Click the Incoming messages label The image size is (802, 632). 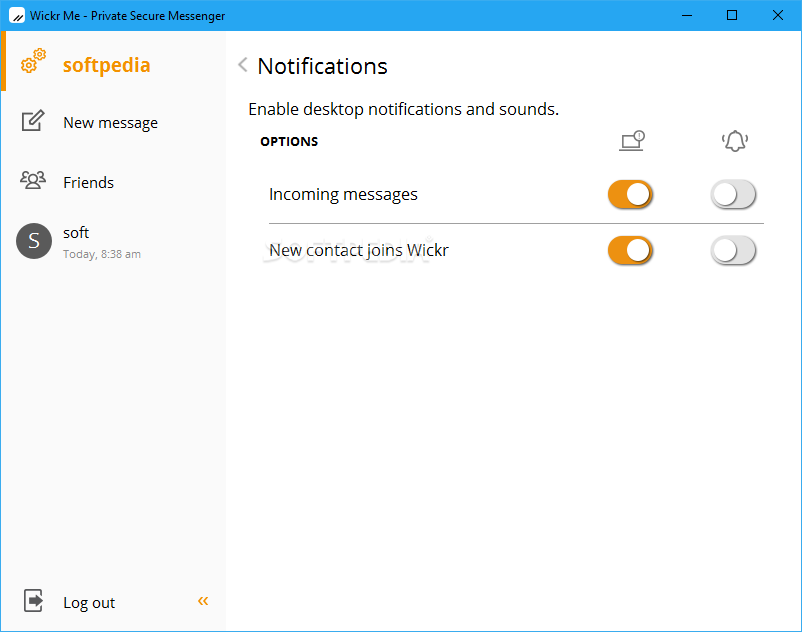(x=343, y=195)
